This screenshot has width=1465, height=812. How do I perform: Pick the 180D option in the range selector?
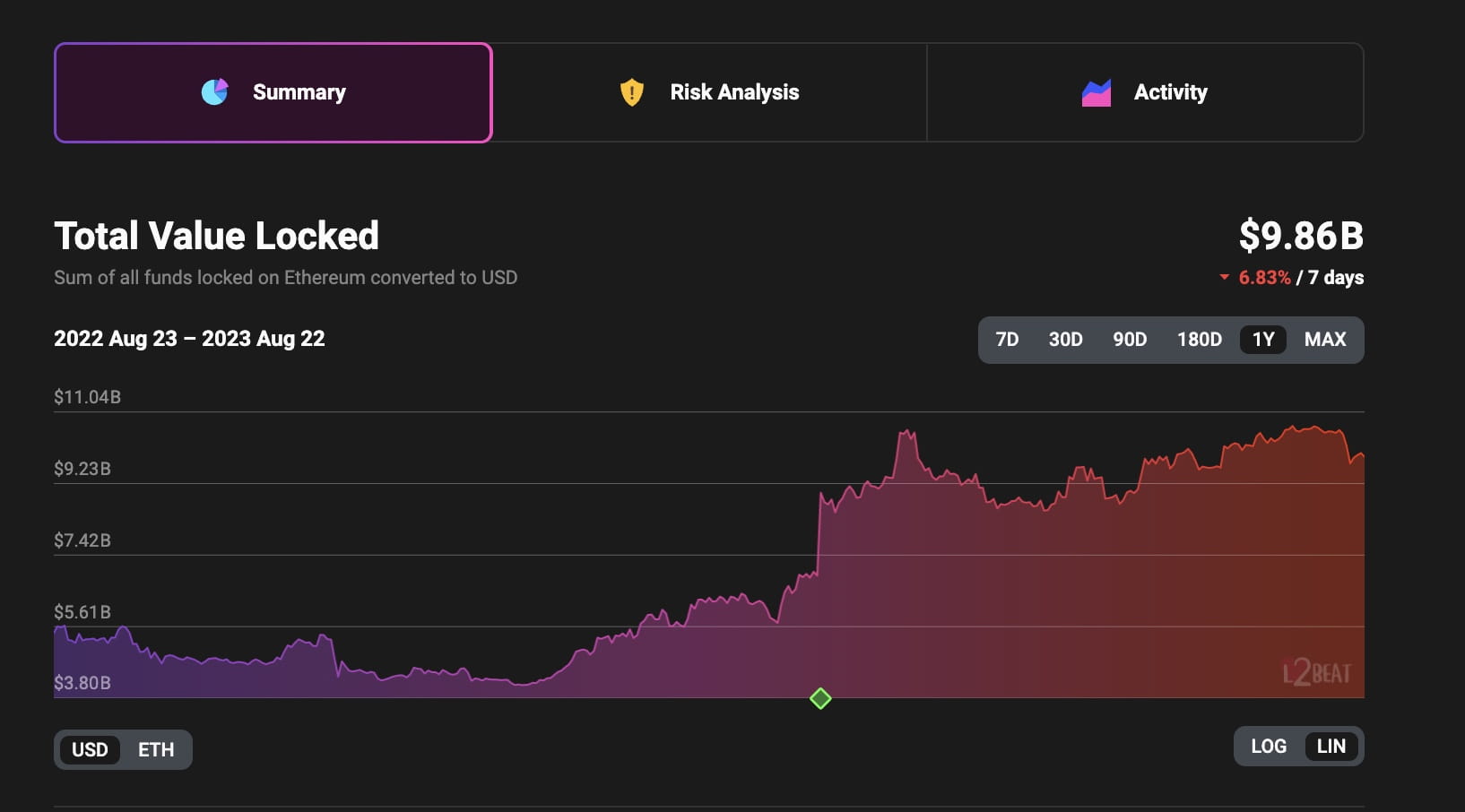coord(1199,340)
